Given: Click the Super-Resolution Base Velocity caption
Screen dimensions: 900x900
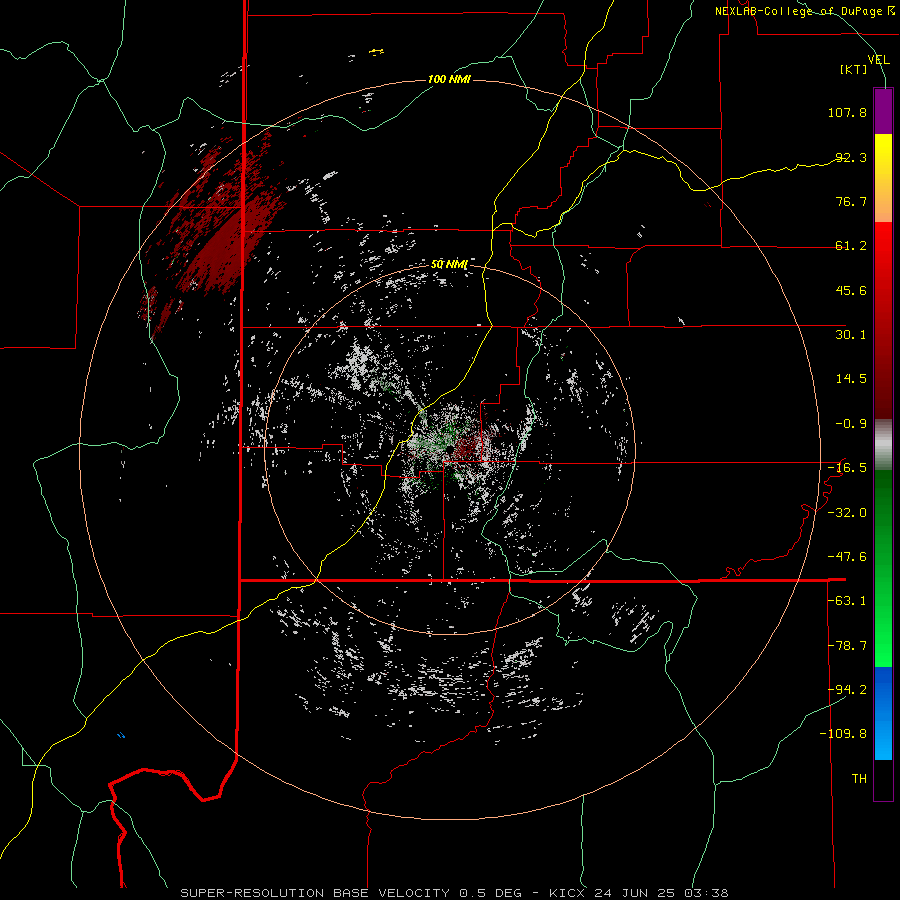Looking at the screenshot, I should tap(454, 893).
